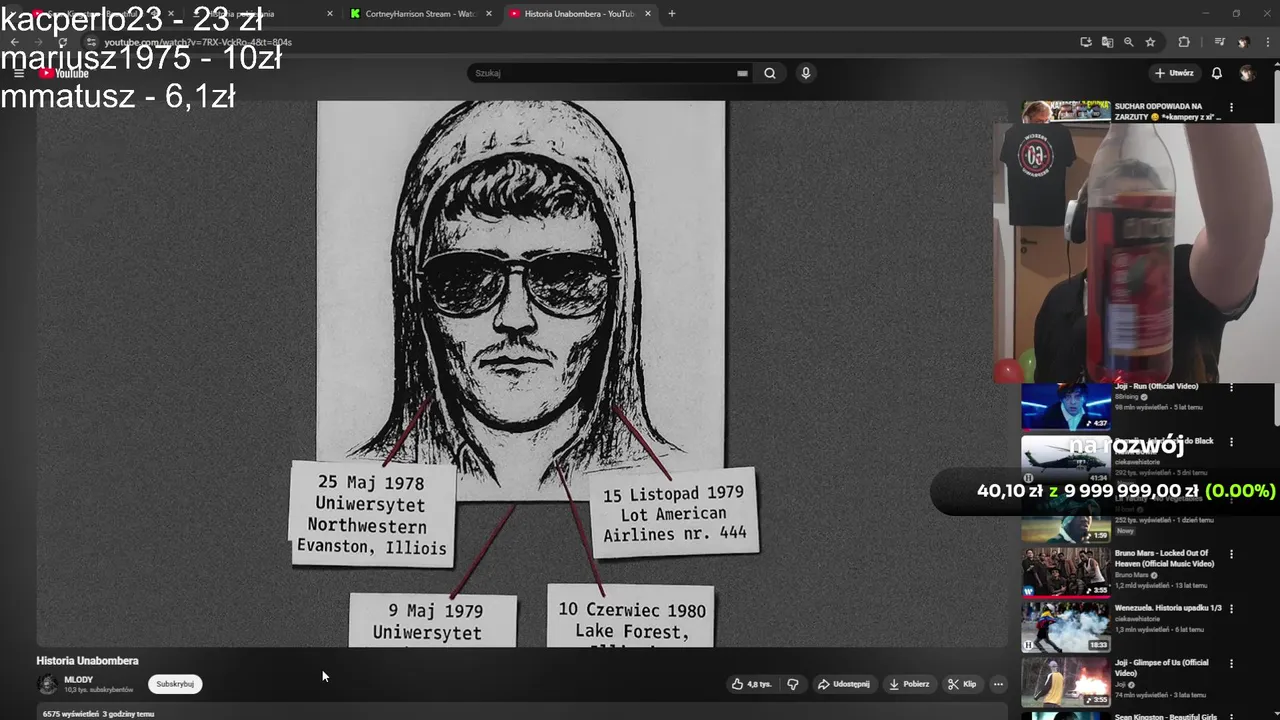Go back with the browser back arrow
This screenshot has height=720, width=1280.
(14, 42)
